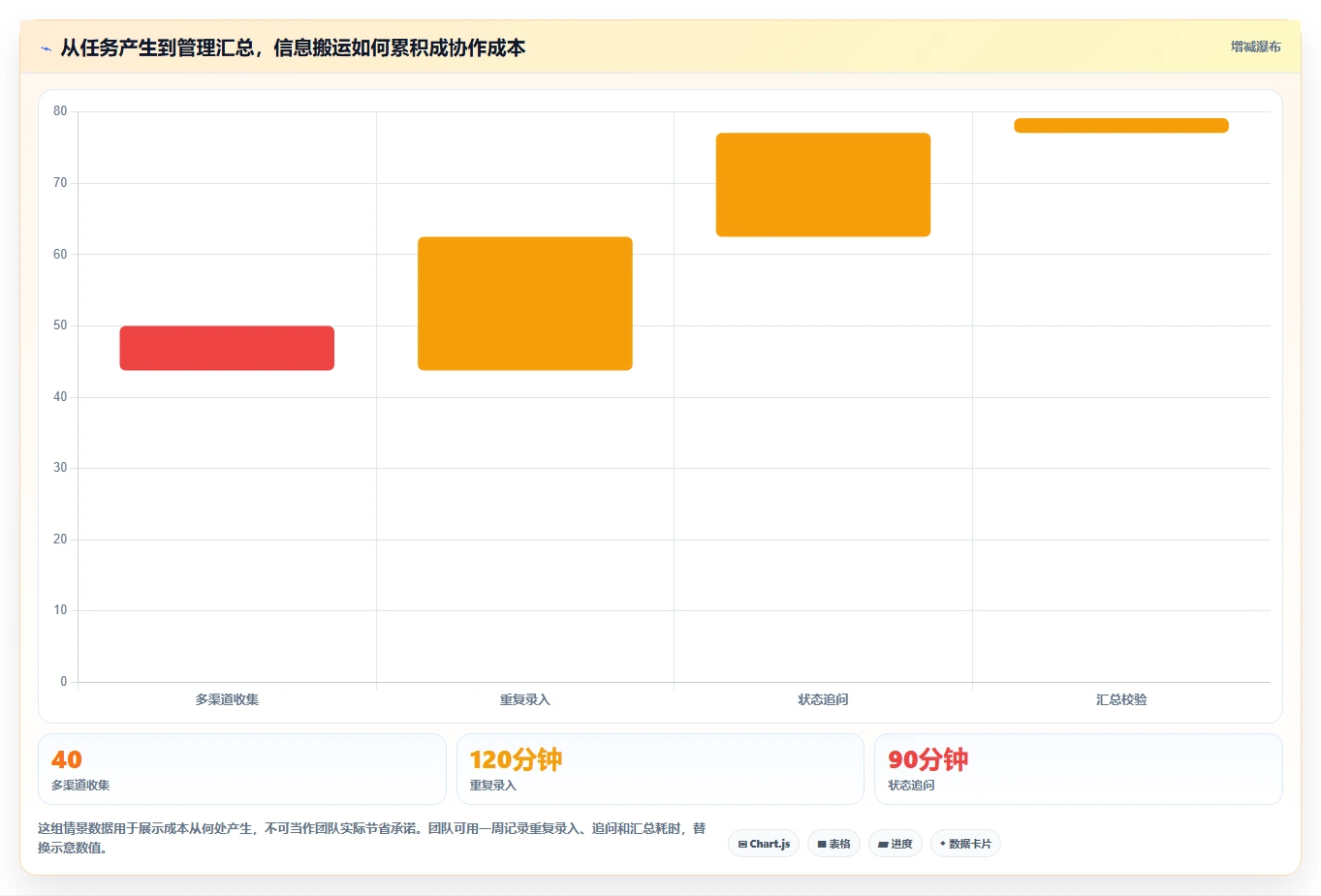The width and height of the screenshot is (1321, 896).
Task: Click the 重复录入 x-axis label
Action: click(x=525, y=699)
